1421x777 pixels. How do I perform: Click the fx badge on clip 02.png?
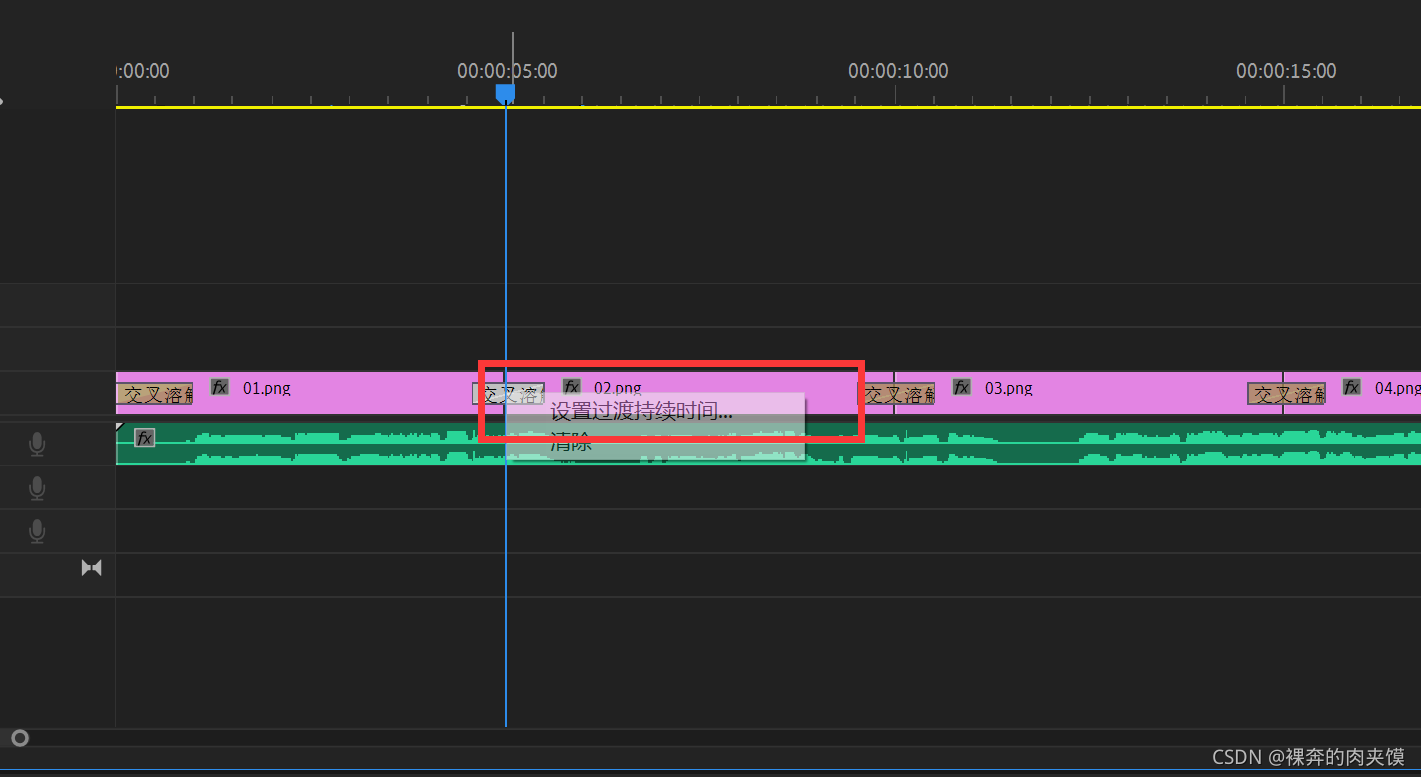tap(572, 387)
